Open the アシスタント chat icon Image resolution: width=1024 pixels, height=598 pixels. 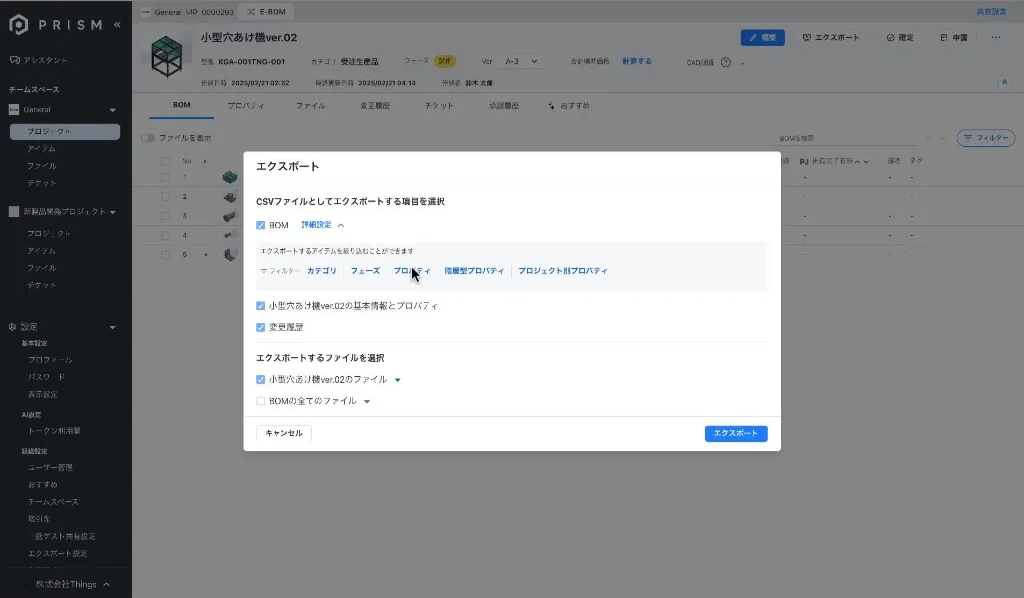[13, 60]
